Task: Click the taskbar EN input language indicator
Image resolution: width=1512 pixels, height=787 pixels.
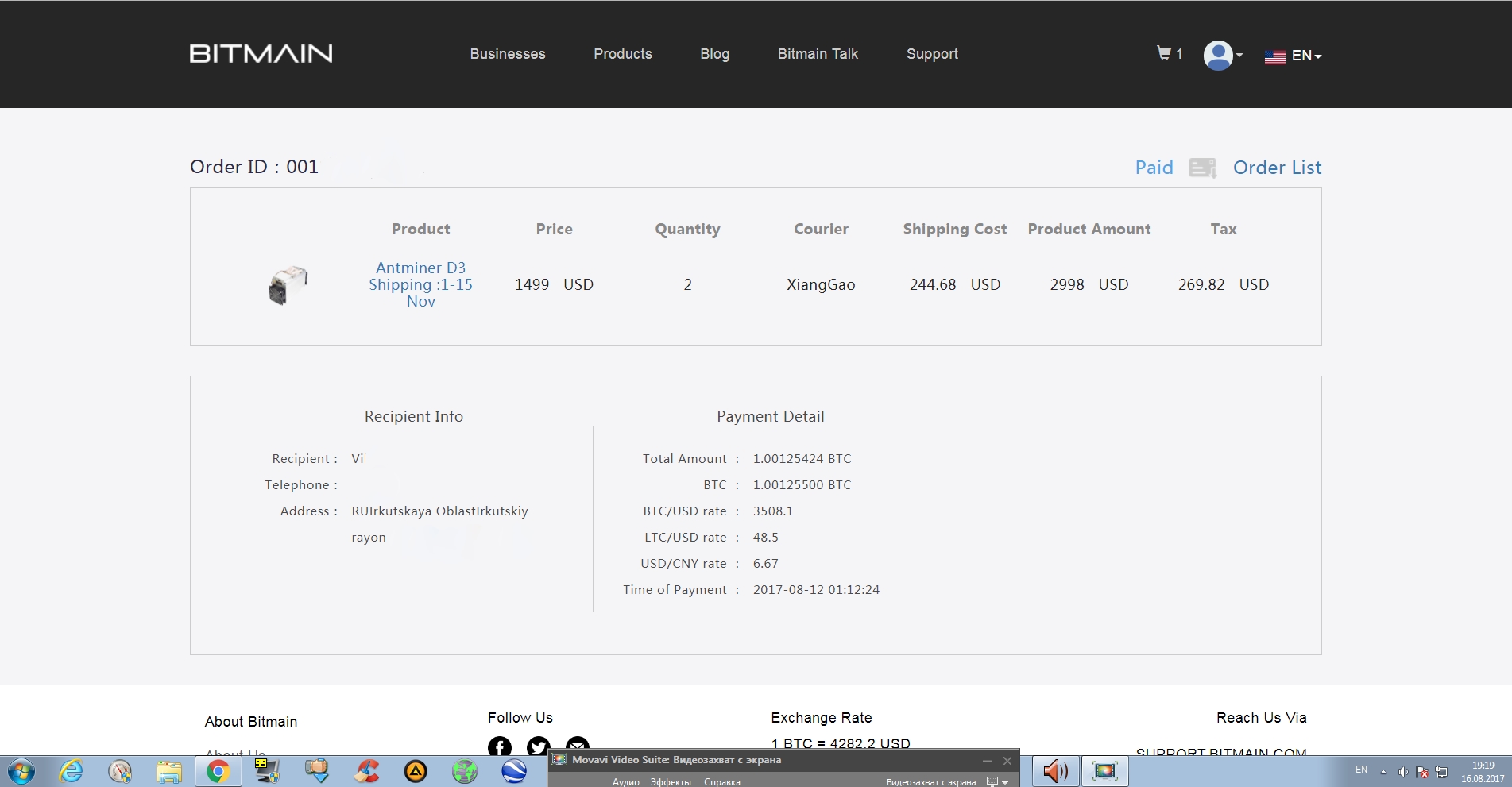Action: (x=1361, y=770)
